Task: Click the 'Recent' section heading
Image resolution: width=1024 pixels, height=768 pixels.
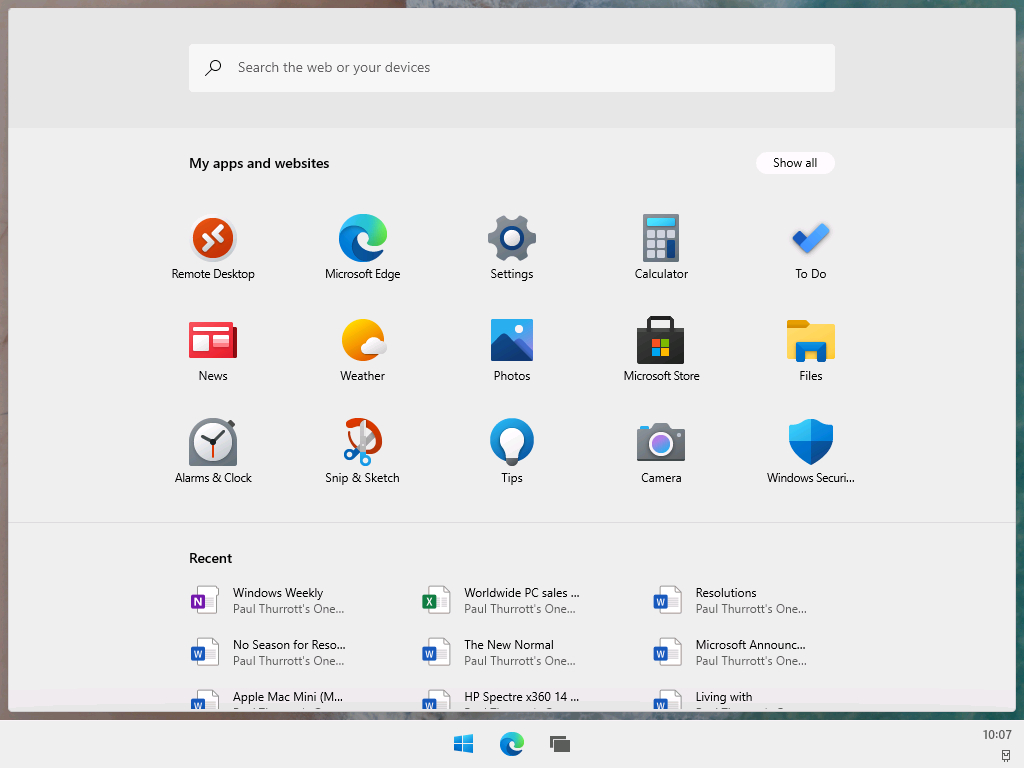Action: (210, 558)
